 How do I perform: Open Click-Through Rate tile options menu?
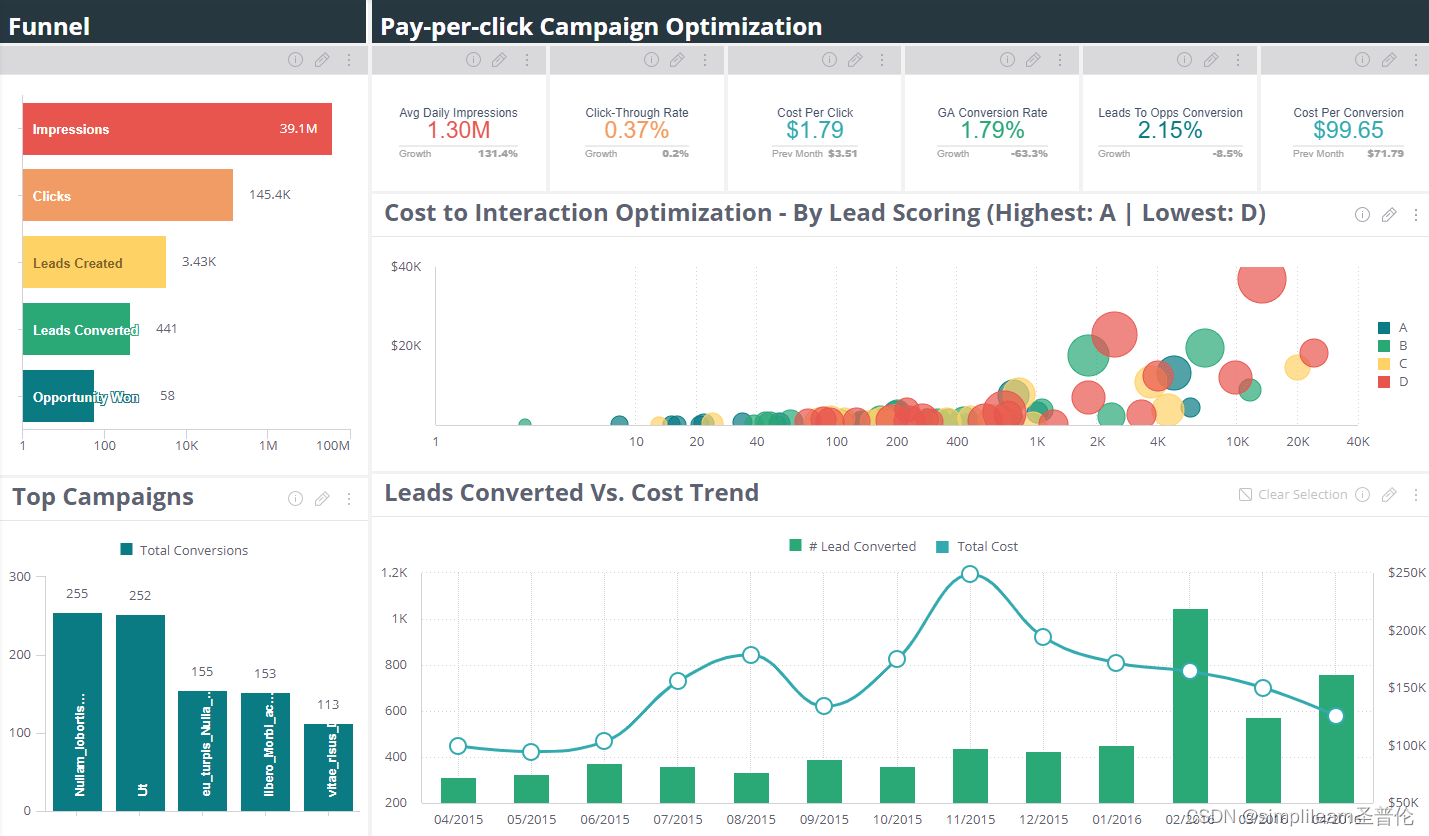705,60
